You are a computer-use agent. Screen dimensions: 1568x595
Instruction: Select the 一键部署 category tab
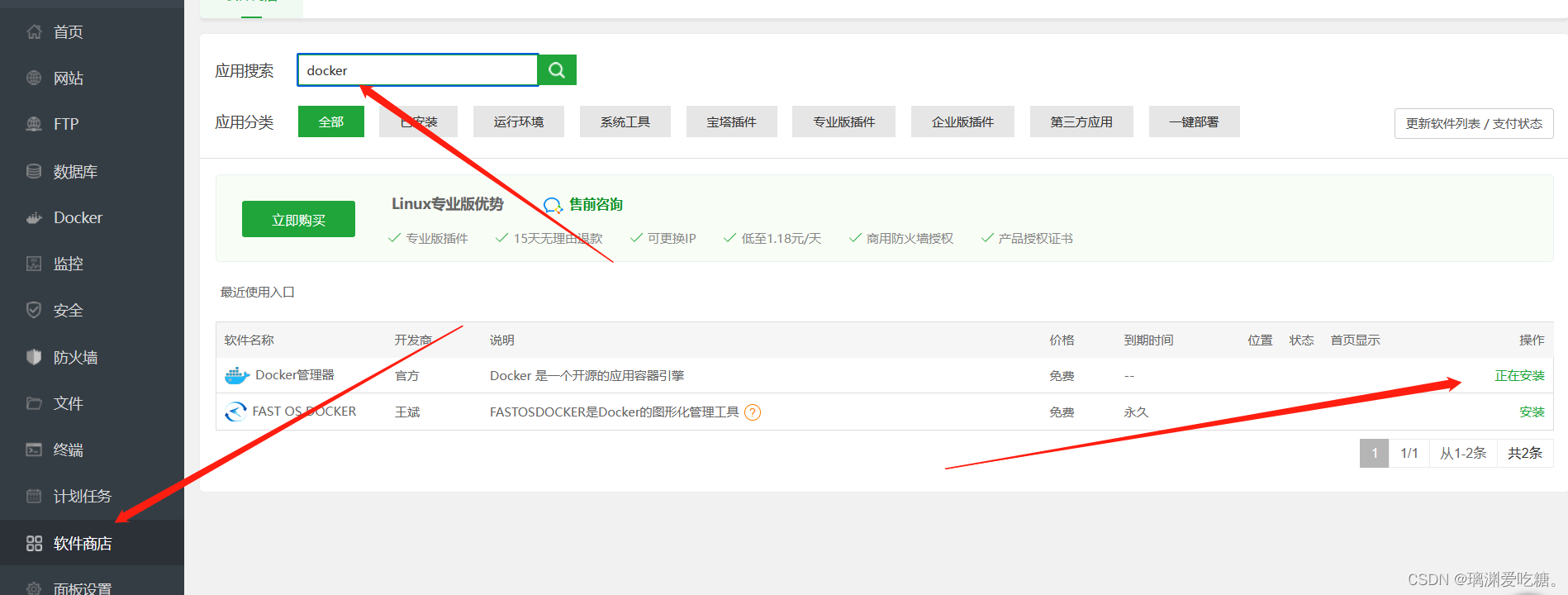(1195, 121)
